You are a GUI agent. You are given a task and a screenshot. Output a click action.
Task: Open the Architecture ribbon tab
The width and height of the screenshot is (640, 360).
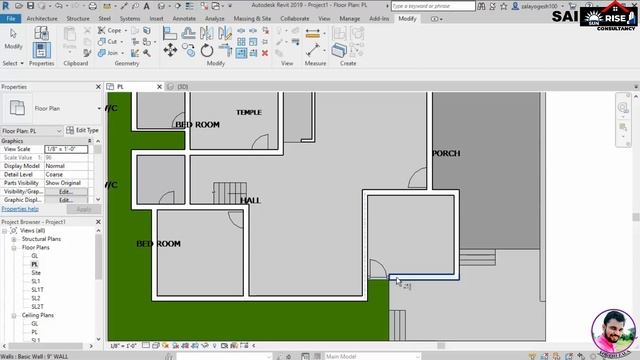pos(42,19)
